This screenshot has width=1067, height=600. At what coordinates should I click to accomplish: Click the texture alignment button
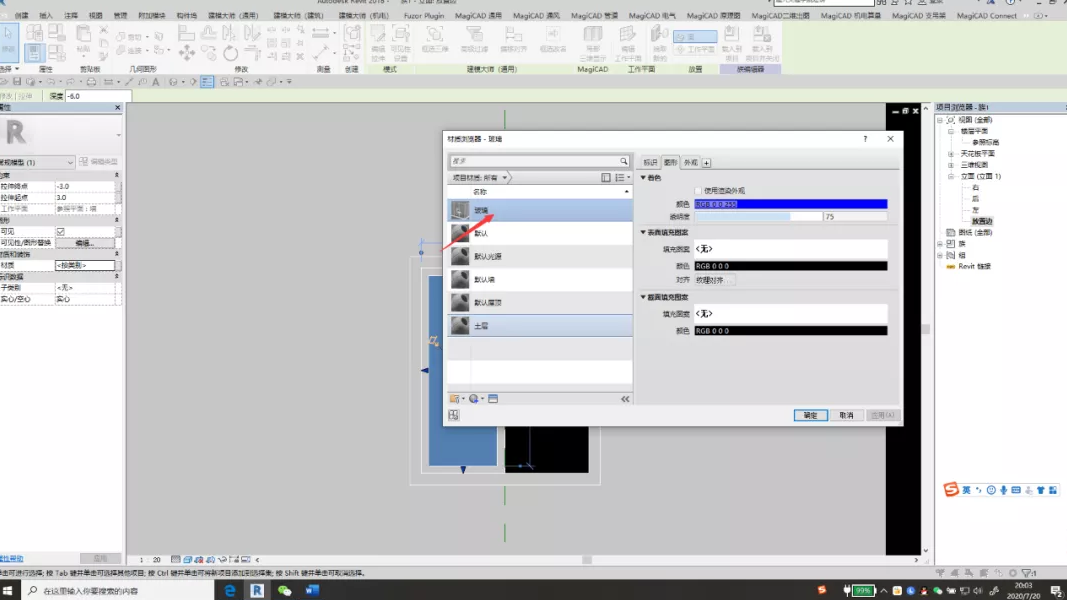click(714, 280)
